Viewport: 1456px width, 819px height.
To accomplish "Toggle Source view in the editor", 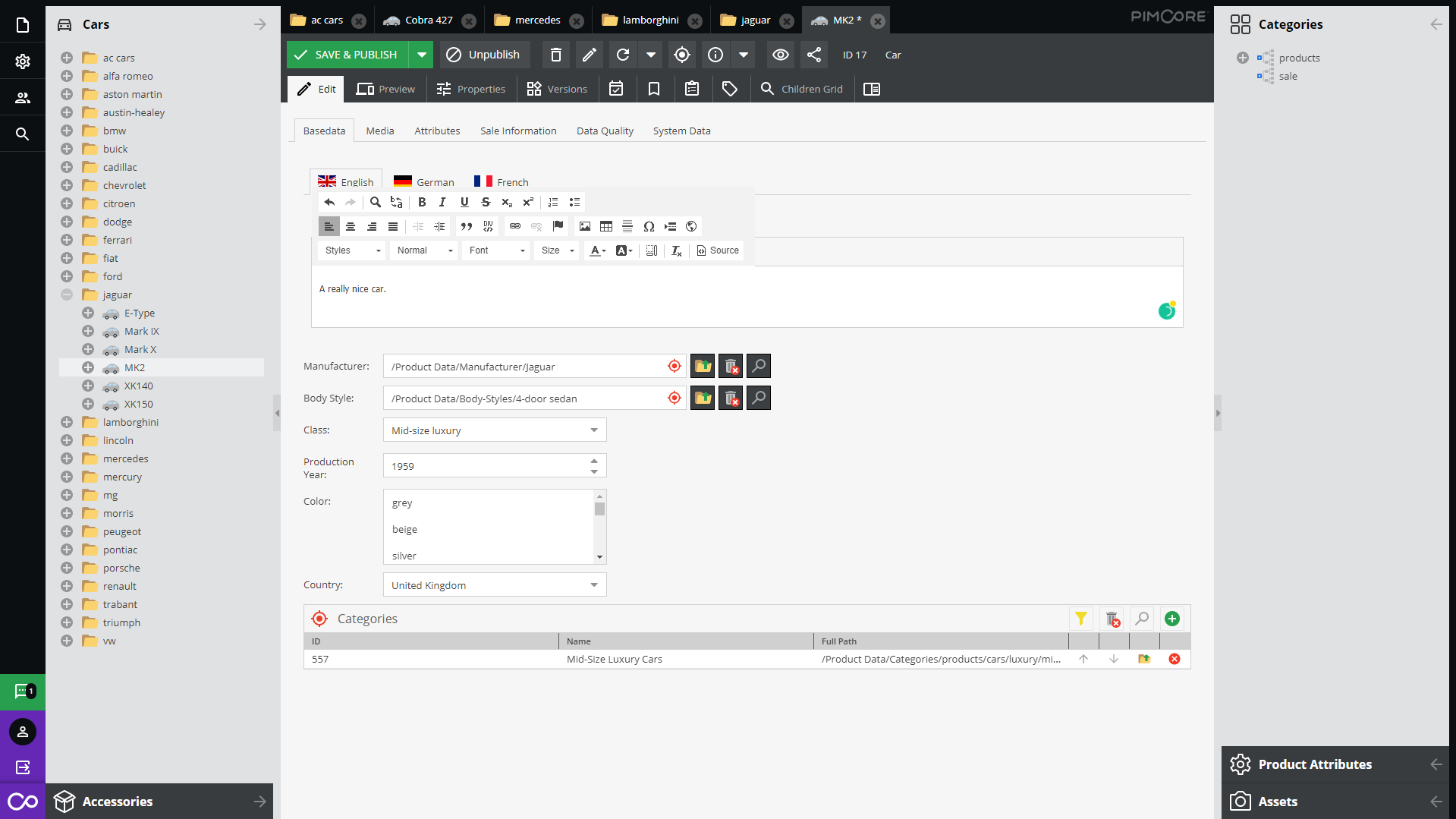I will point(718,250).
